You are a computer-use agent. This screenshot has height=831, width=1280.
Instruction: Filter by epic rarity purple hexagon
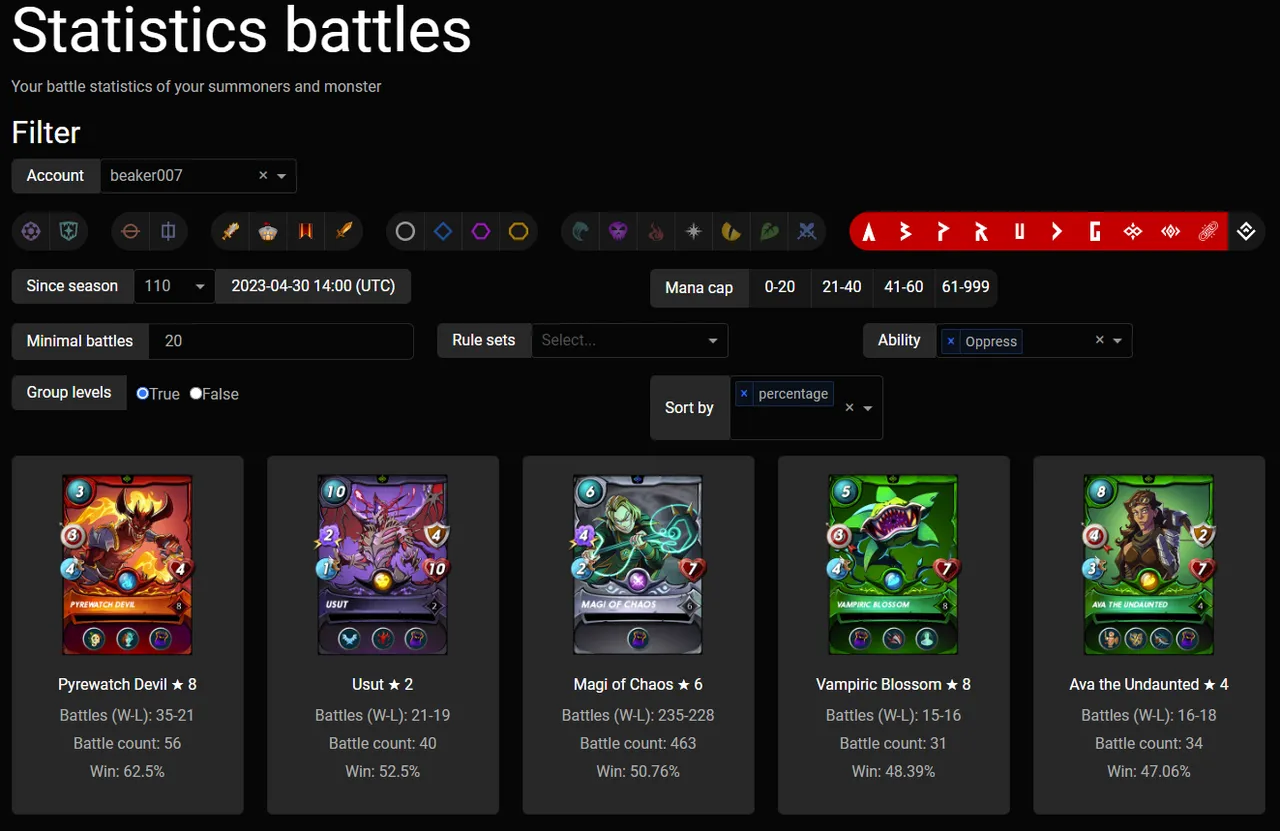coord(481,232)
